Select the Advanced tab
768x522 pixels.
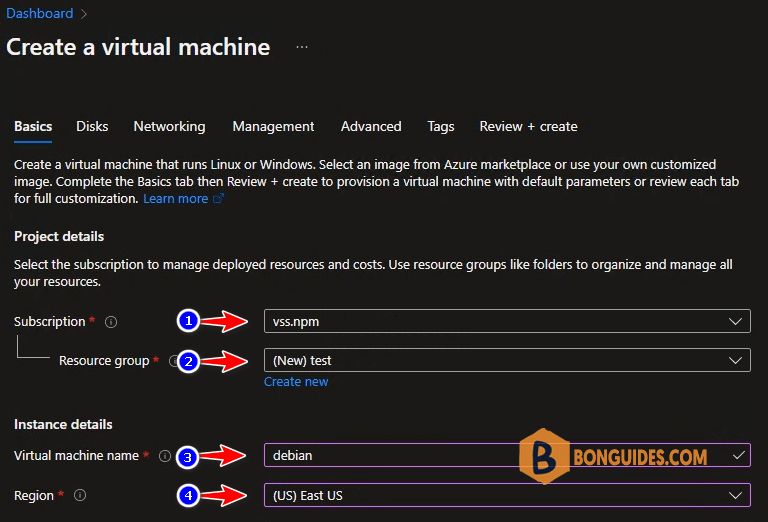coord(371,126)
